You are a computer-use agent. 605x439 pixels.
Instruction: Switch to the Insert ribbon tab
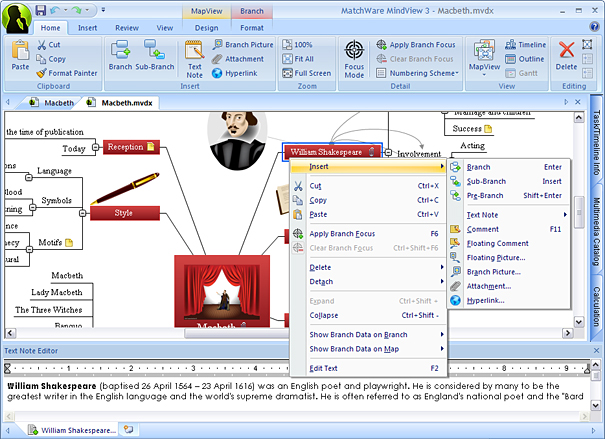(x=88, y=28)
